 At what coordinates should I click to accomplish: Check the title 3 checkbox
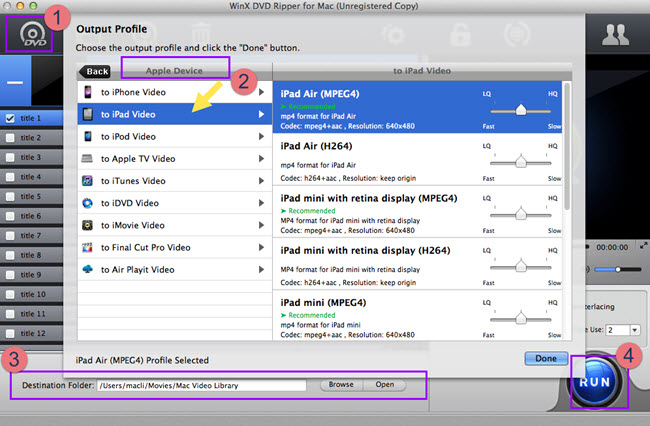pos(10,157)
